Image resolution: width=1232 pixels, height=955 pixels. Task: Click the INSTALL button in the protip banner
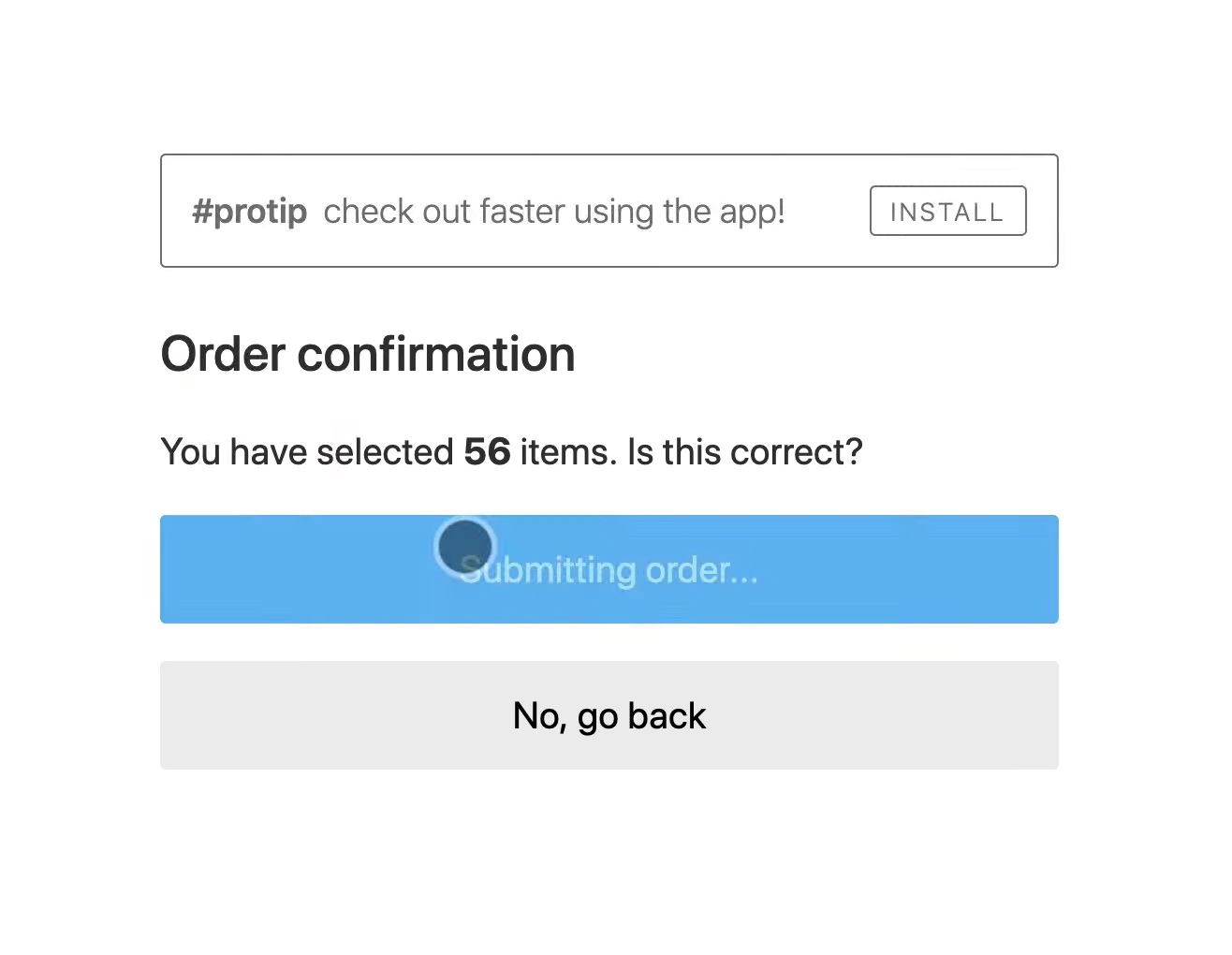coord(947,211)
